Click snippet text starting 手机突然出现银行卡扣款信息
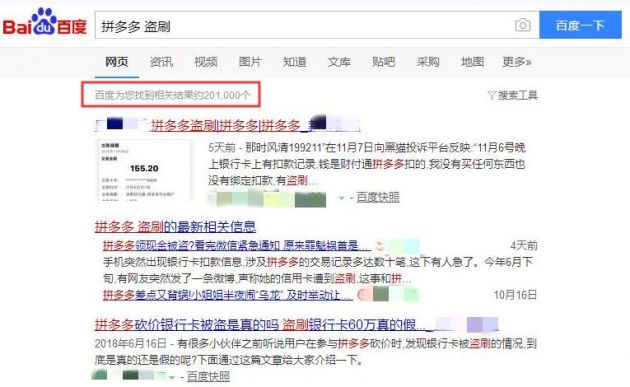Screen dimensions: 630x387 pyautogui.click(x=318, y=270)
